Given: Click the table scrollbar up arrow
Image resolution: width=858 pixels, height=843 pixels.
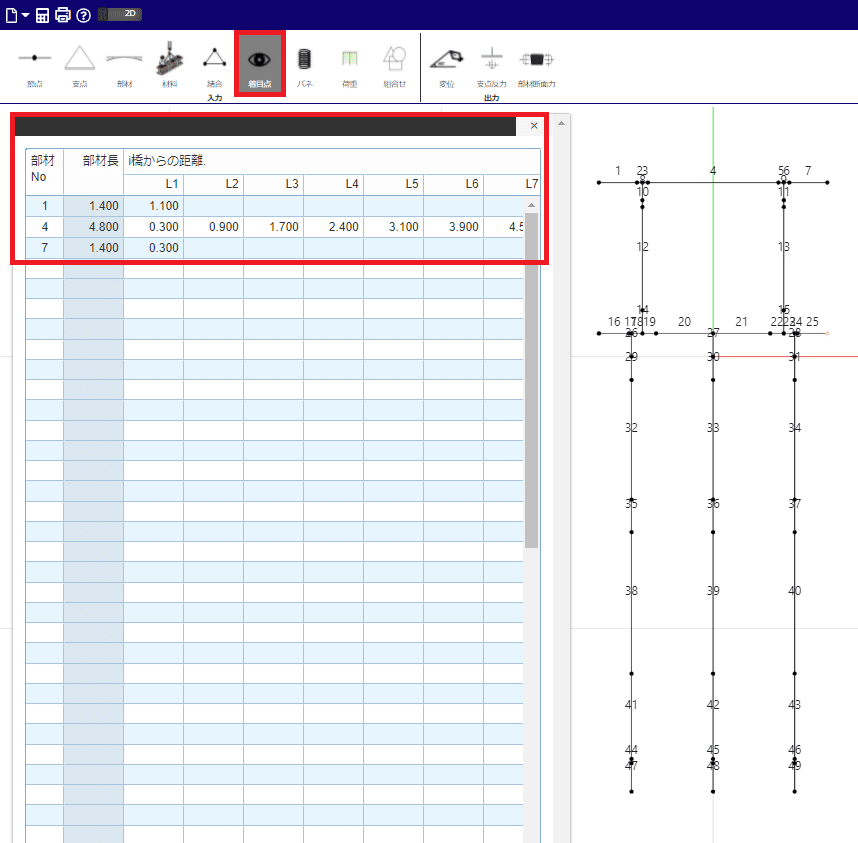Looking at the screenshot, I should coord(531,205).
